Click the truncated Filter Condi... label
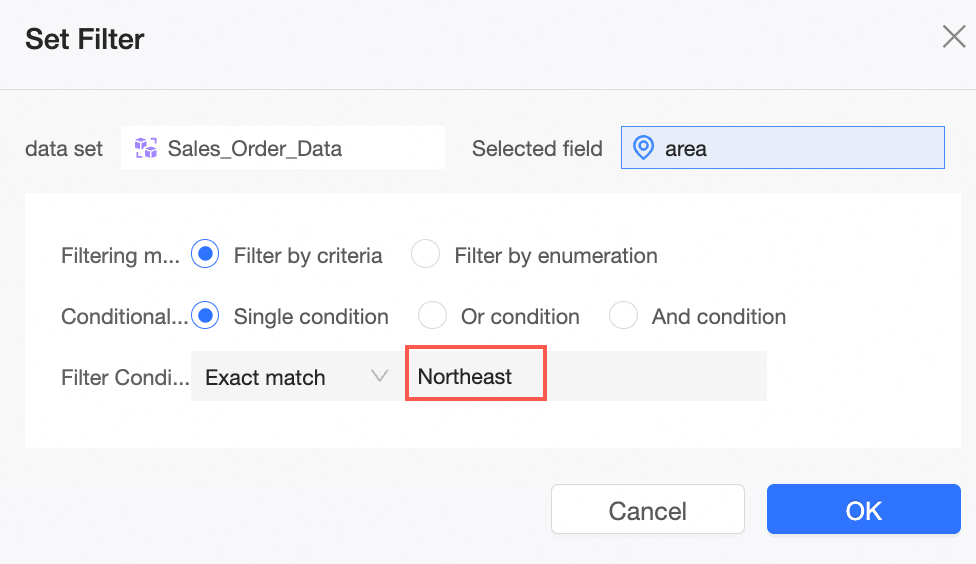The width and height of the screenshot is (976, 564). [x=124, y=377]
